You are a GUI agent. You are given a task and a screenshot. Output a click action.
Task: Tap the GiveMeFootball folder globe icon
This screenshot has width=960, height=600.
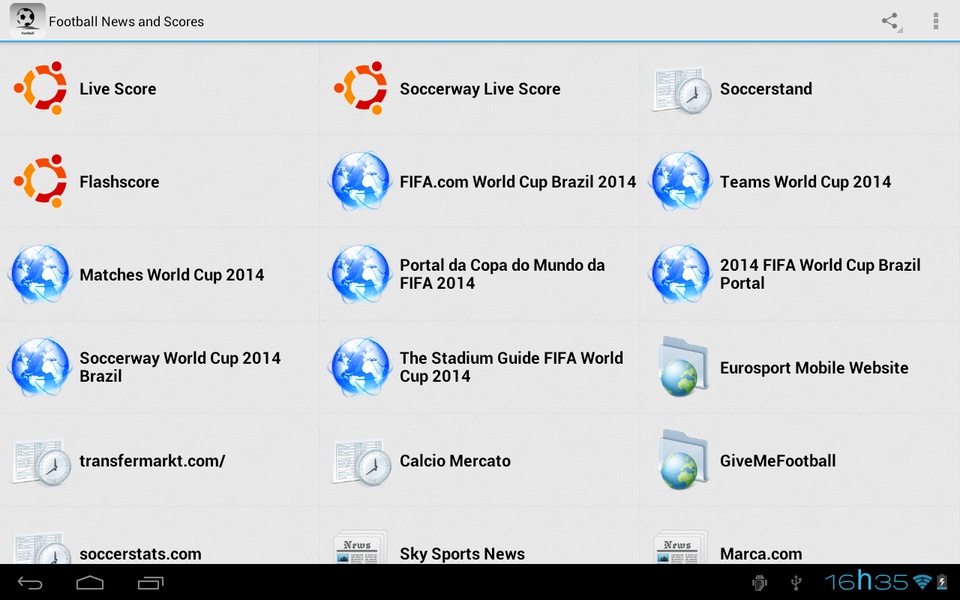point(682,459)
